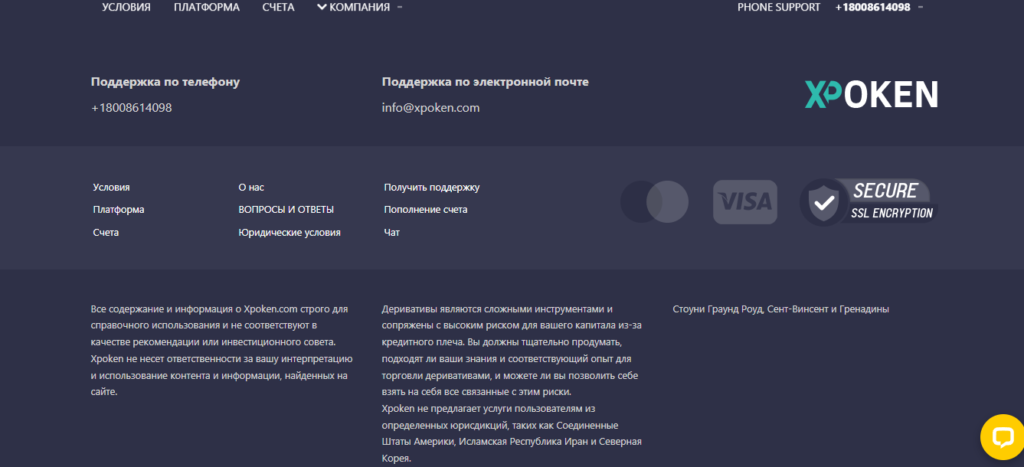This screenshot has width=1024, height=467.
Task: Open the Платформа footer link
Action: click(118, 210)
